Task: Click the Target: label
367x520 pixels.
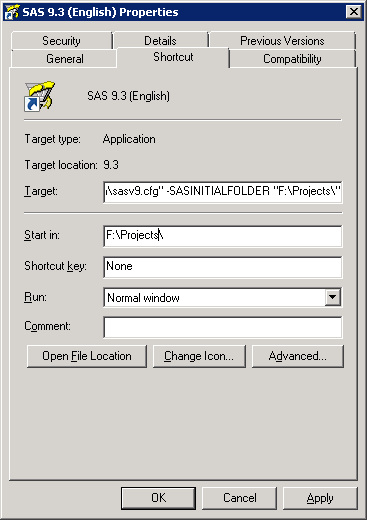Action: pos(41,191)
